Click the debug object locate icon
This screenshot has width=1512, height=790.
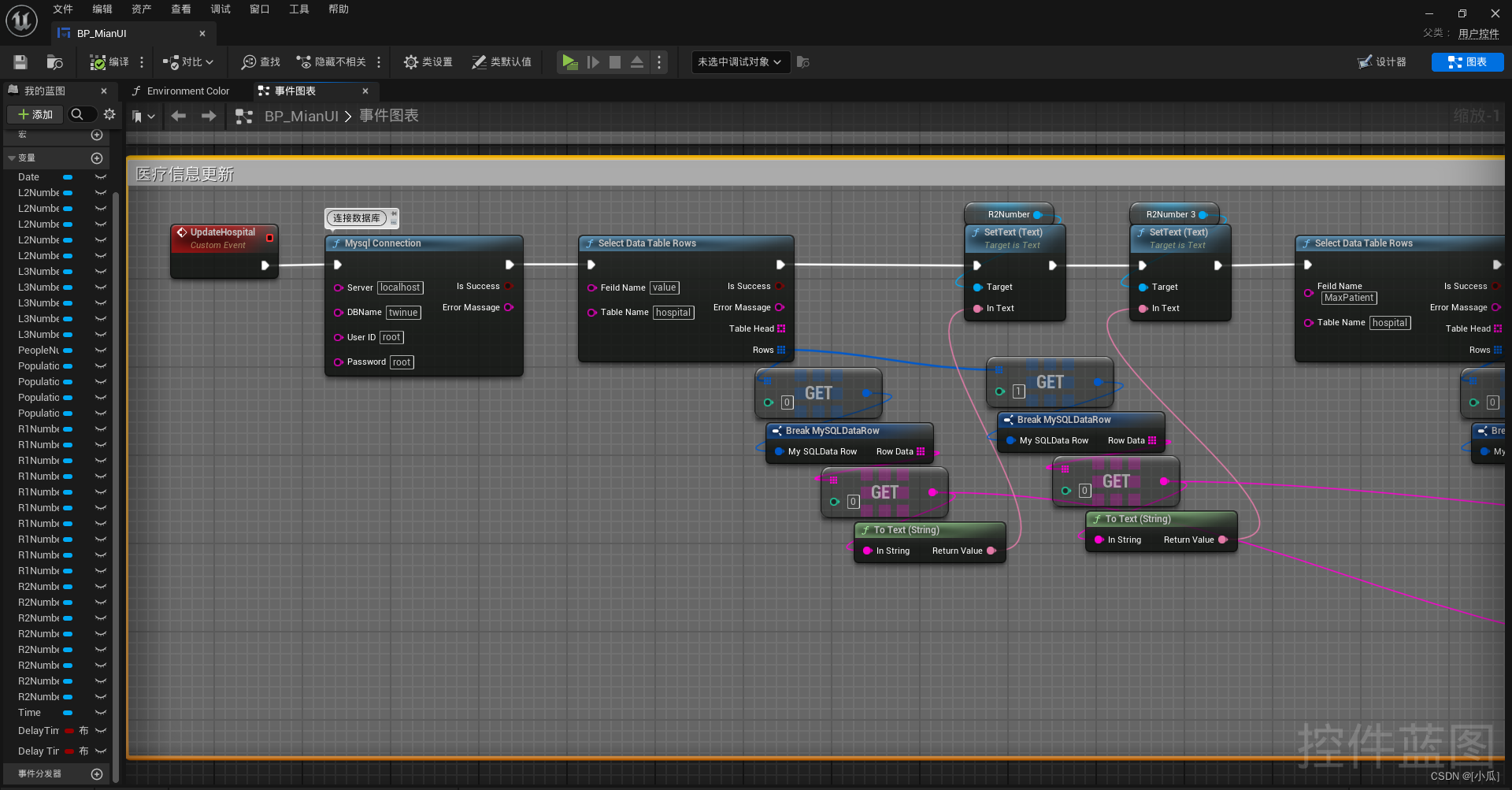point(802,62)
